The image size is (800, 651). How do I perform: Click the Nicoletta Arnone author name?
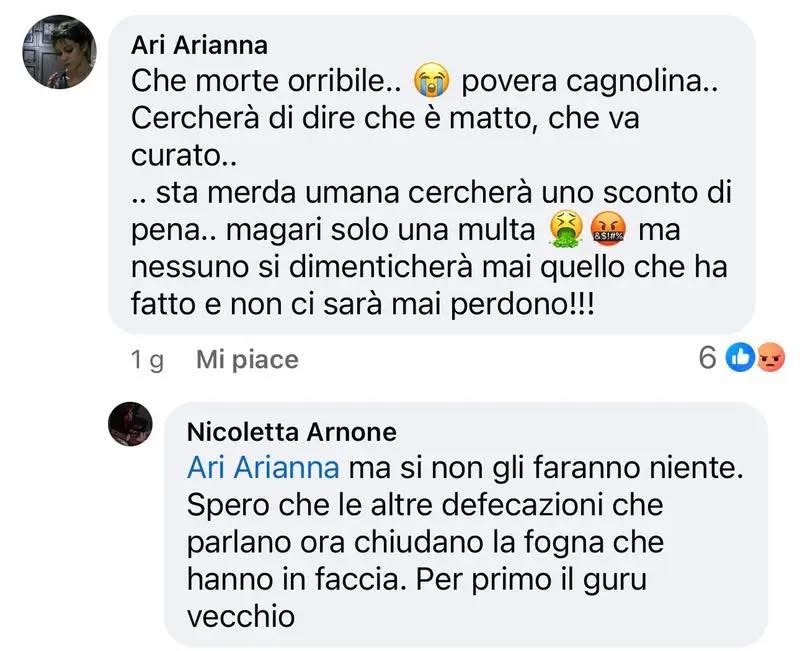click(x=292, y=432)
